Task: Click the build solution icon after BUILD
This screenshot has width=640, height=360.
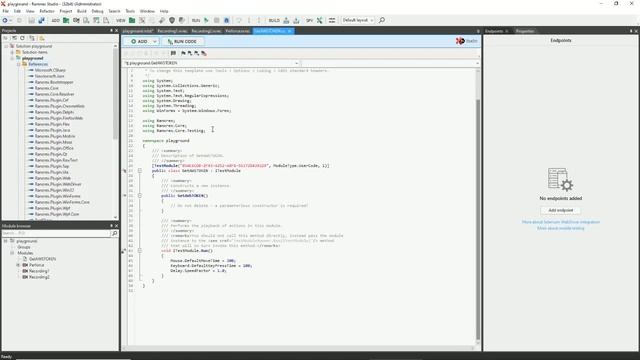Action: (286, 20)
